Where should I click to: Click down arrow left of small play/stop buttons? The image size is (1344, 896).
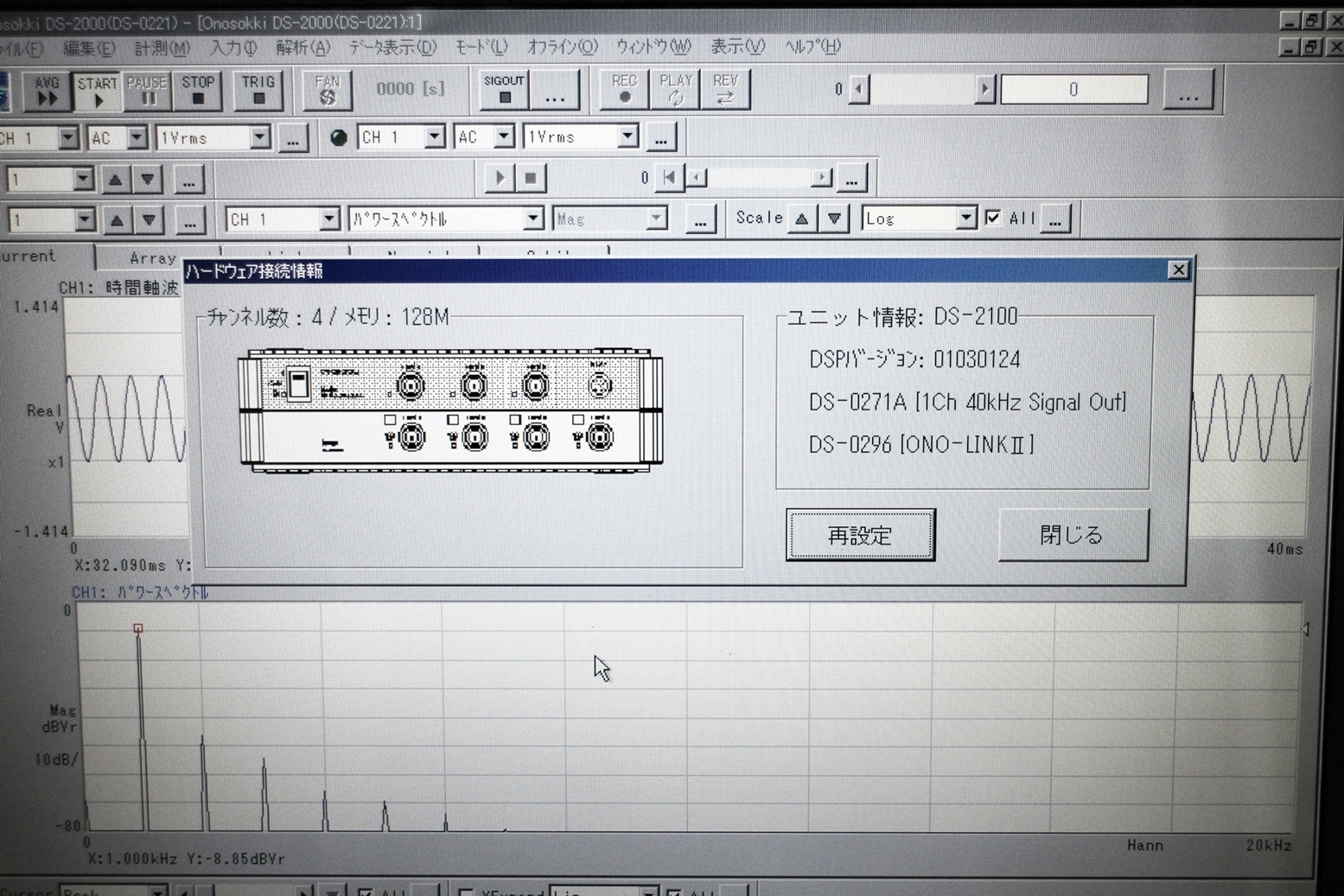click(x=148, y=180)
